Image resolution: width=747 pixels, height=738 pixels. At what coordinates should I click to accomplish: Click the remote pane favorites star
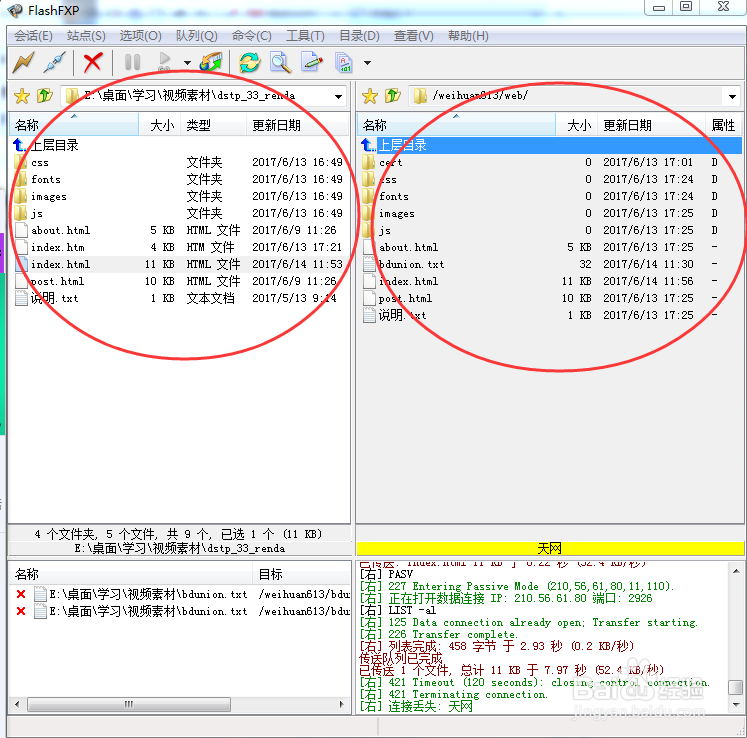click(x=370, y=96)
